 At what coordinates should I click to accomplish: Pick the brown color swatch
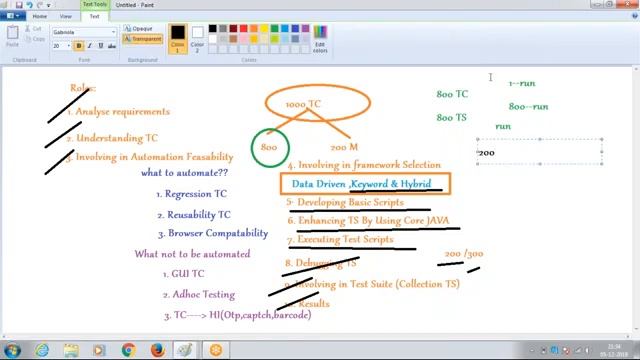(x=233, y=39)
